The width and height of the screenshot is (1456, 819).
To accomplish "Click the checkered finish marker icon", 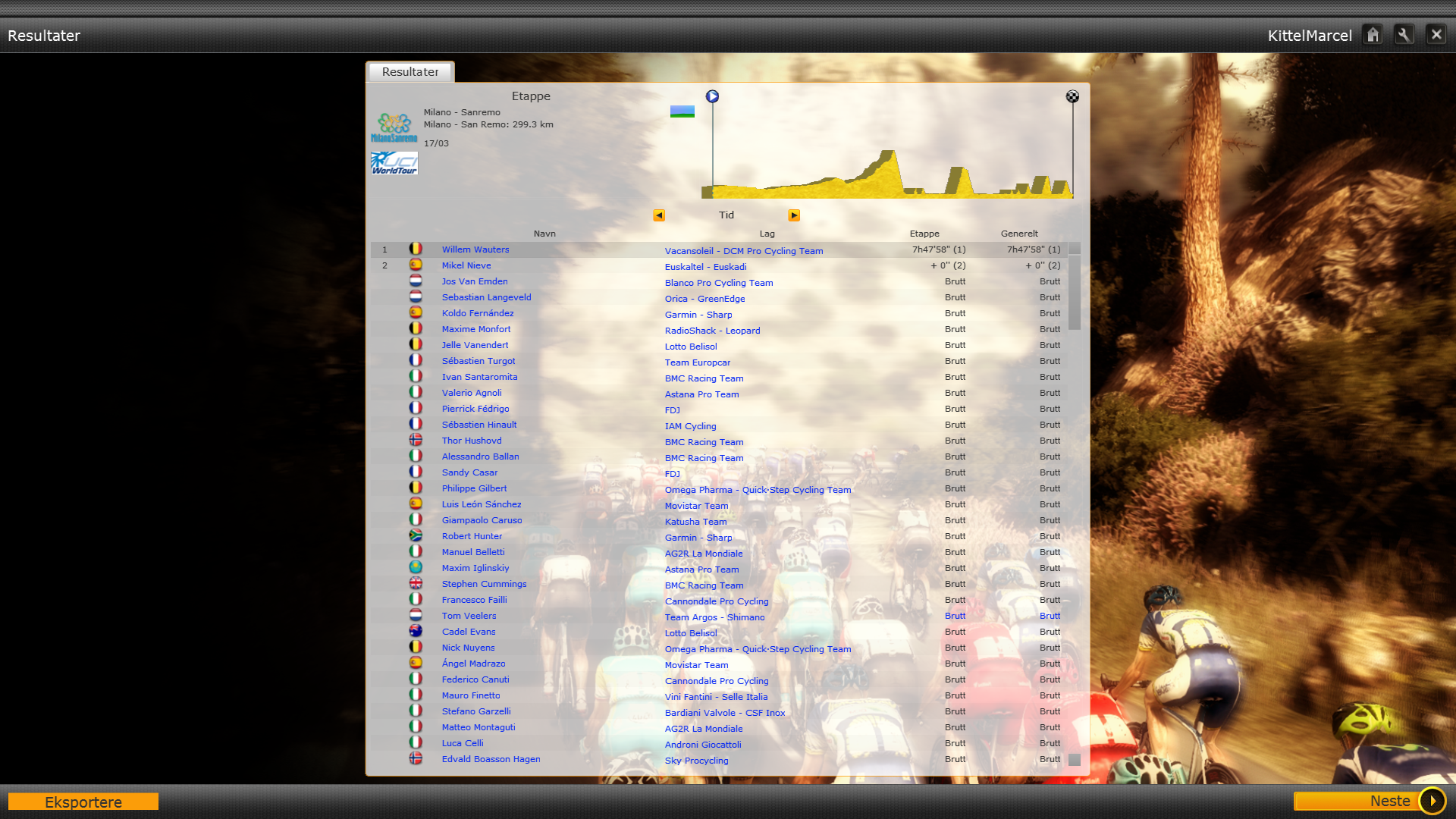I will click(x=1072, y=96).
